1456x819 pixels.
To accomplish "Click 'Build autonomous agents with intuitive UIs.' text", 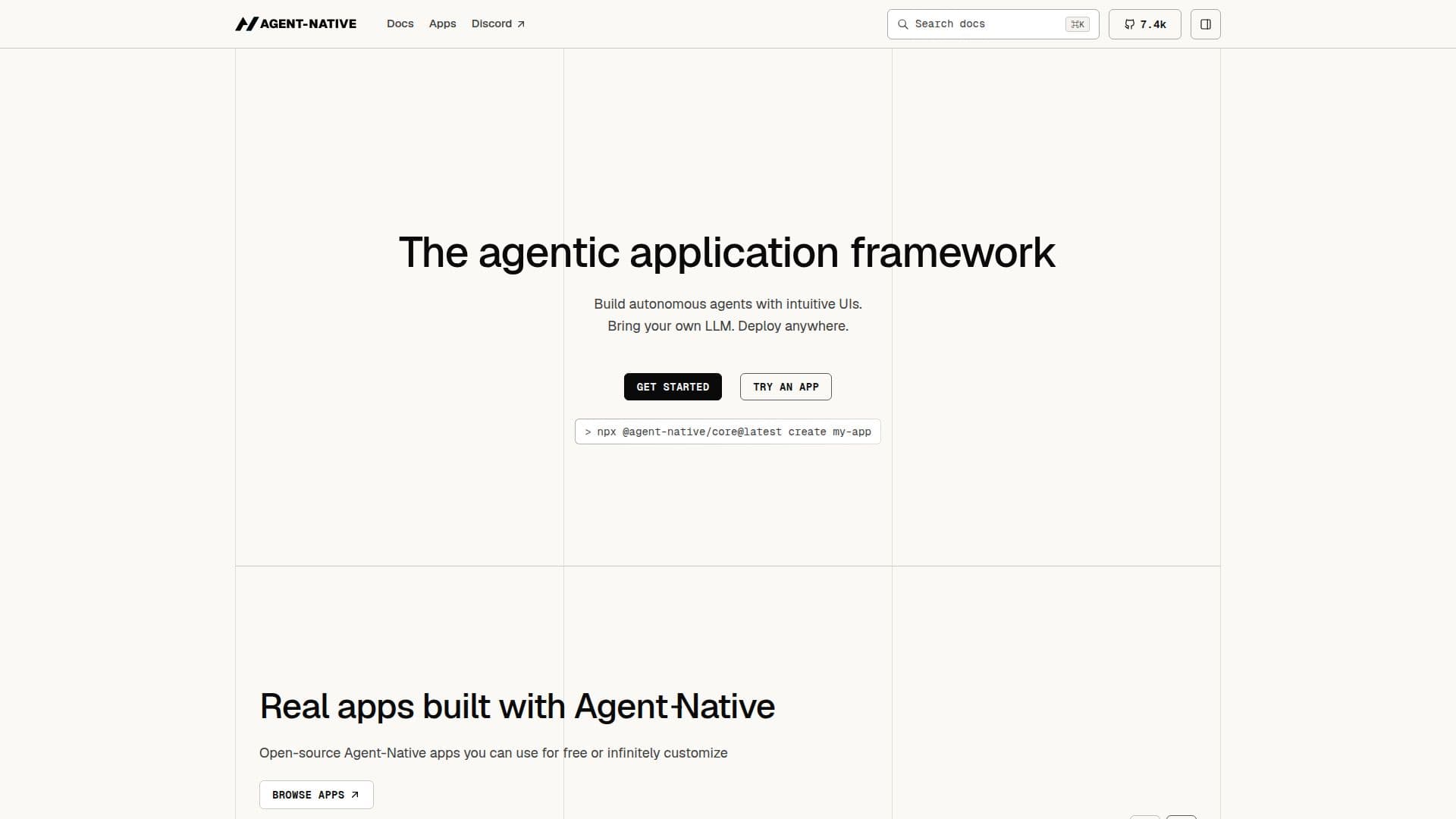I will click(728, 304).
